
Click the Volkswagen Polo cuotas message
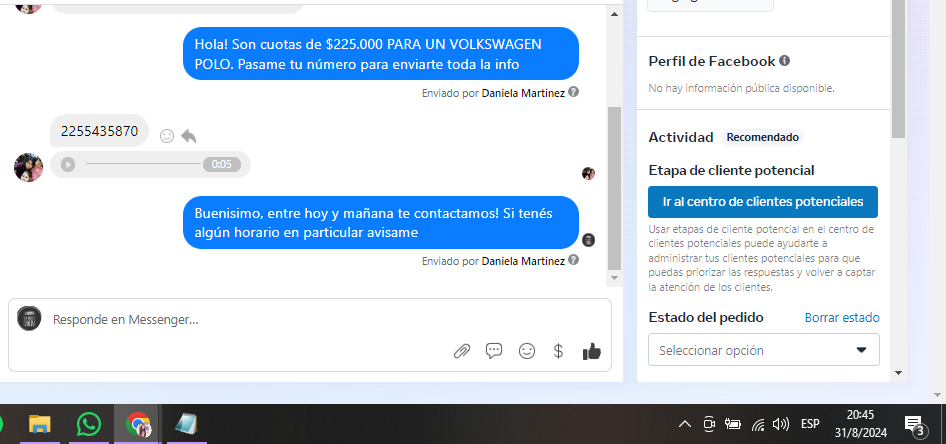point(381,54)
